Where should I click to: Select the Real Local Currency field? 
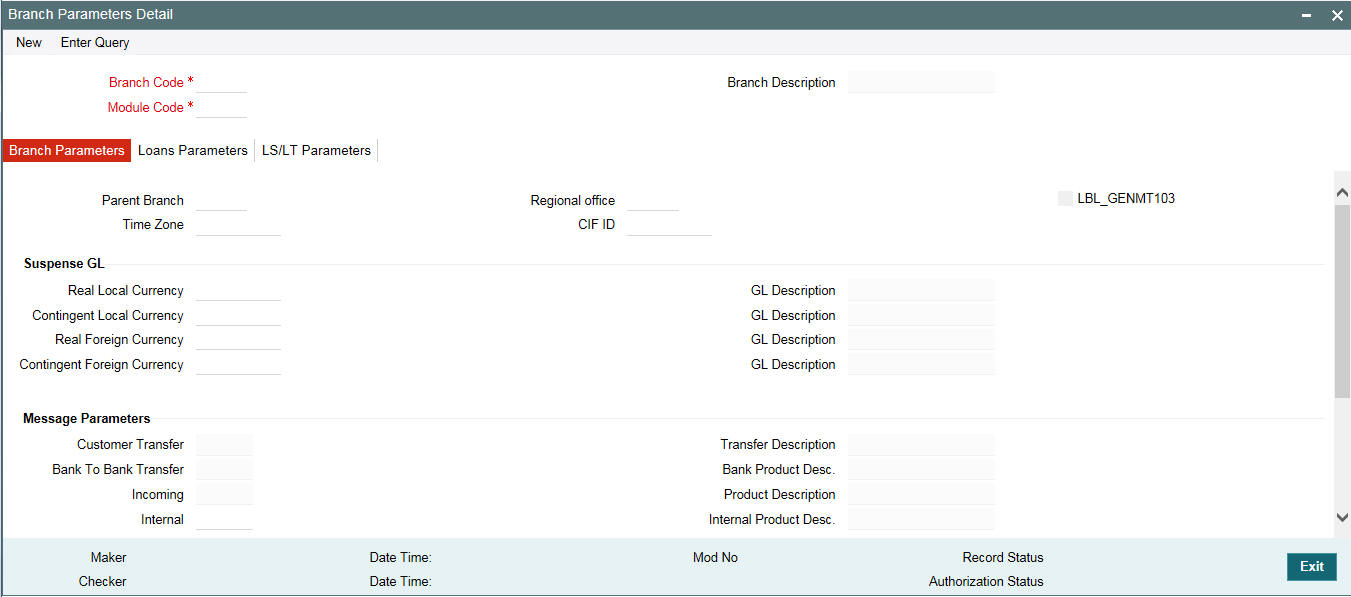point(239,290)
